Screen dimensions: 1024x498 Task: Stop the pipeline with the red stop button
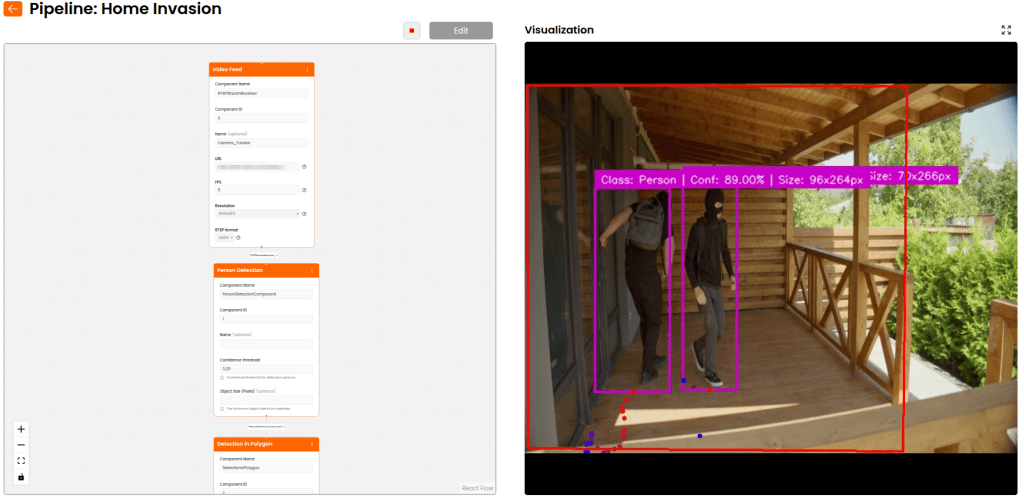pyautogui.click(x=412, y=30)
